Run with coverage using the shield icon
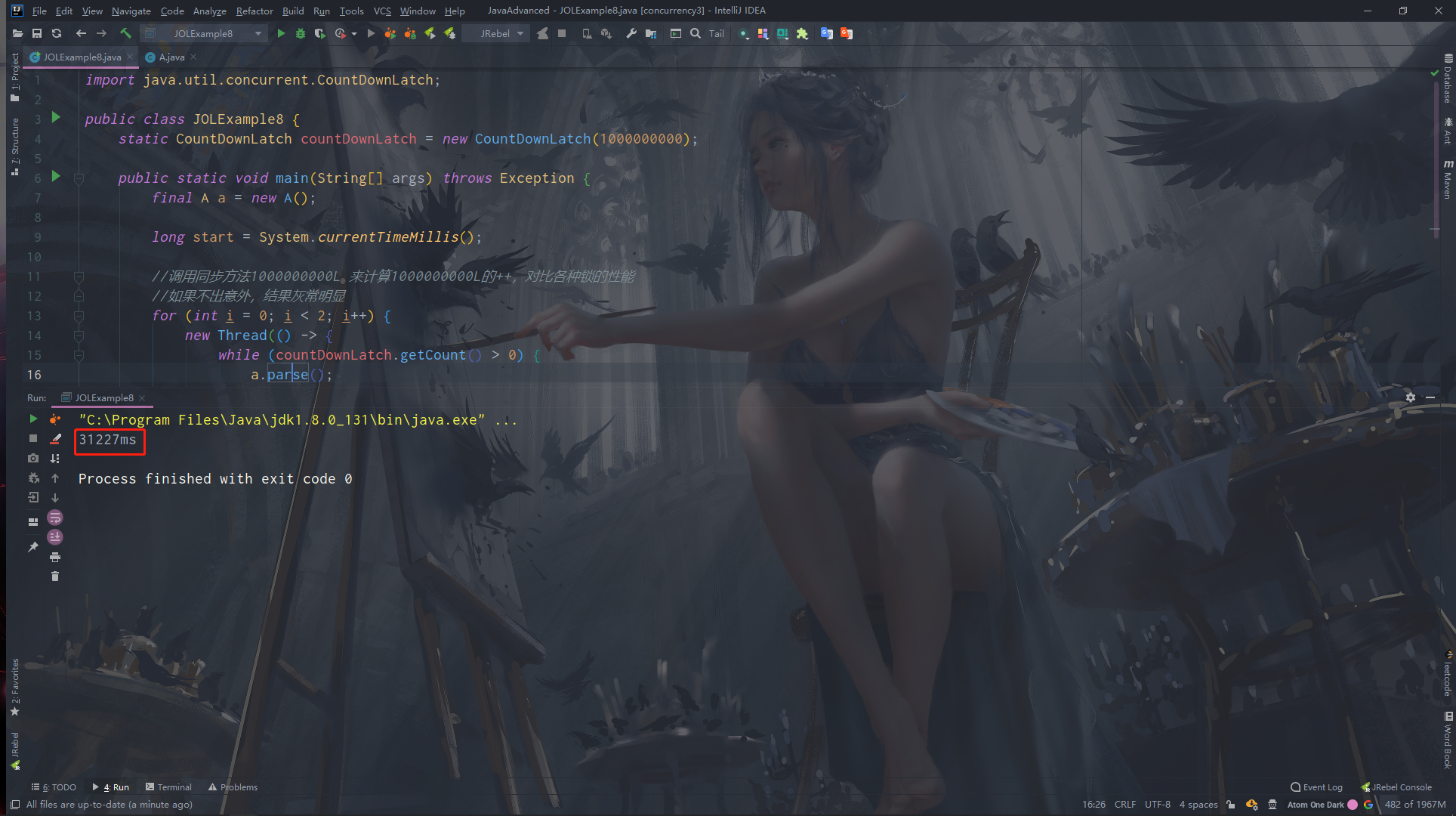Screen dimensions: 1456x816 click(319, 33)
